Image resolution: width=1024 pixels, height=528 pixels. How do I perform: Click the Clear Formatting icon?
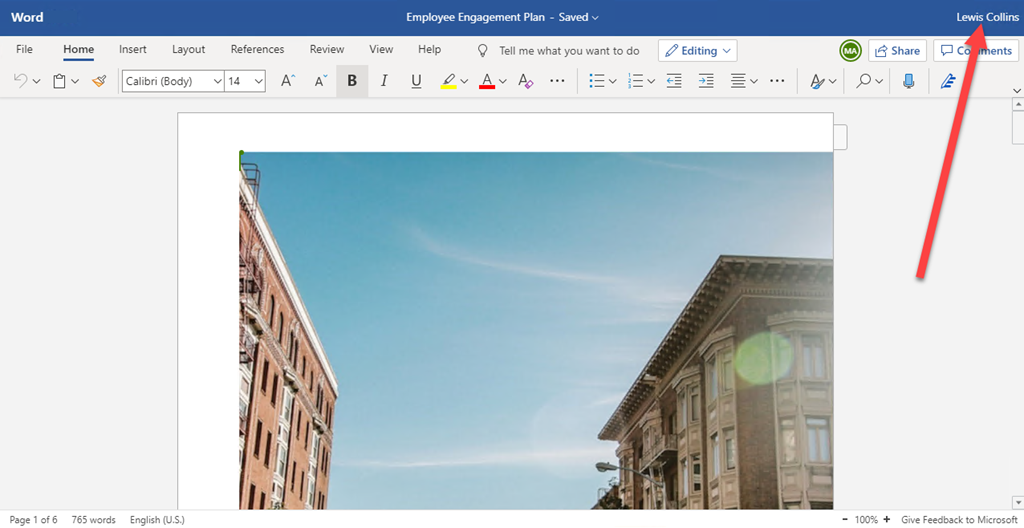click(x=526, y=81)
